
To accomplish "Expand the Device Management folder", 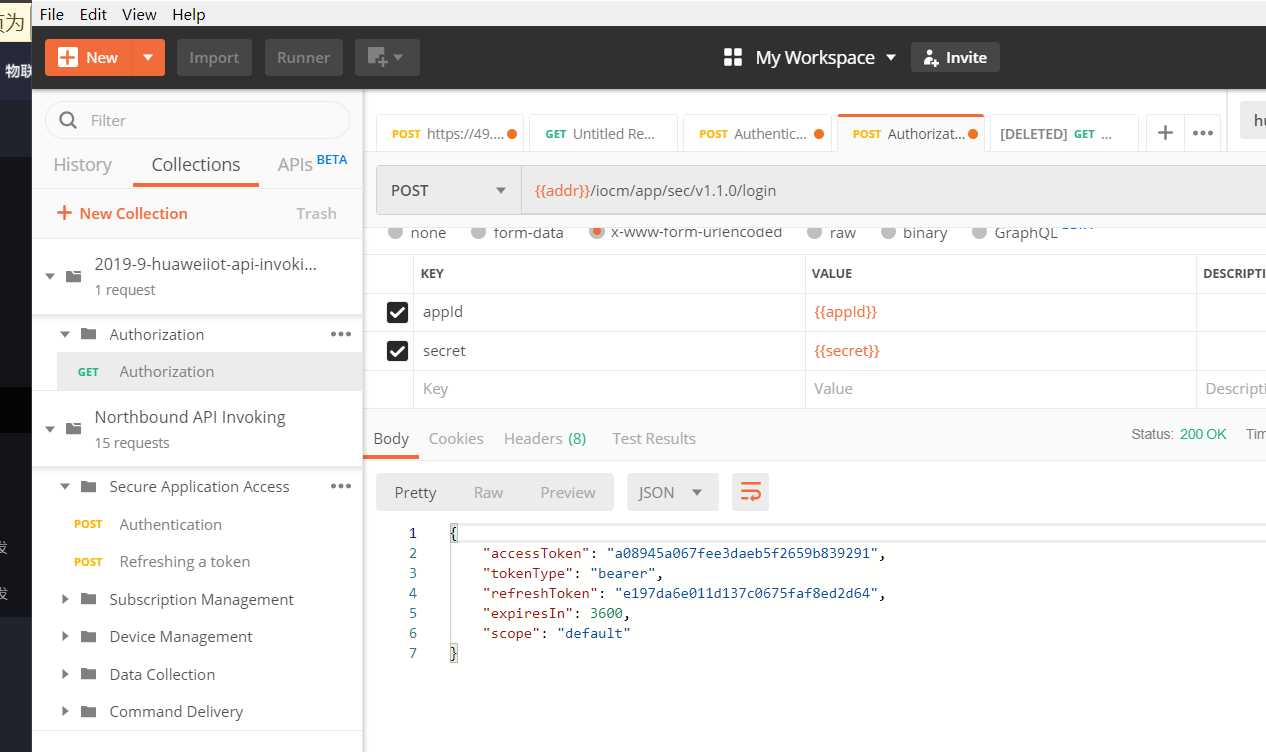I will pyautogui.click(x=65, y=636).
